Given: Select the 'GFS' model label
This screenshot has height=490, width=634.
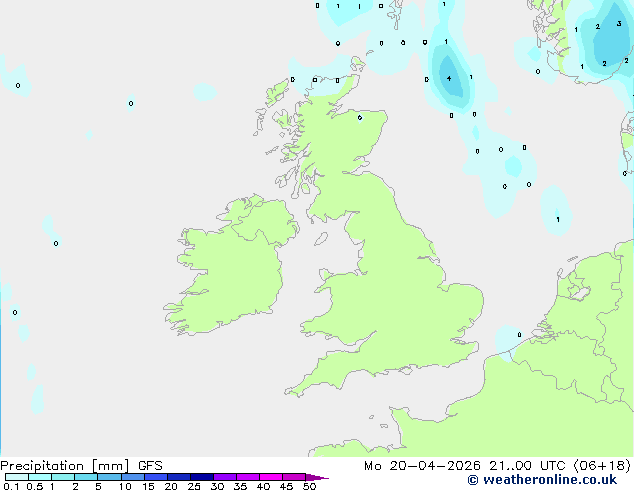Looking at the screenshot, I should point(150,466).
